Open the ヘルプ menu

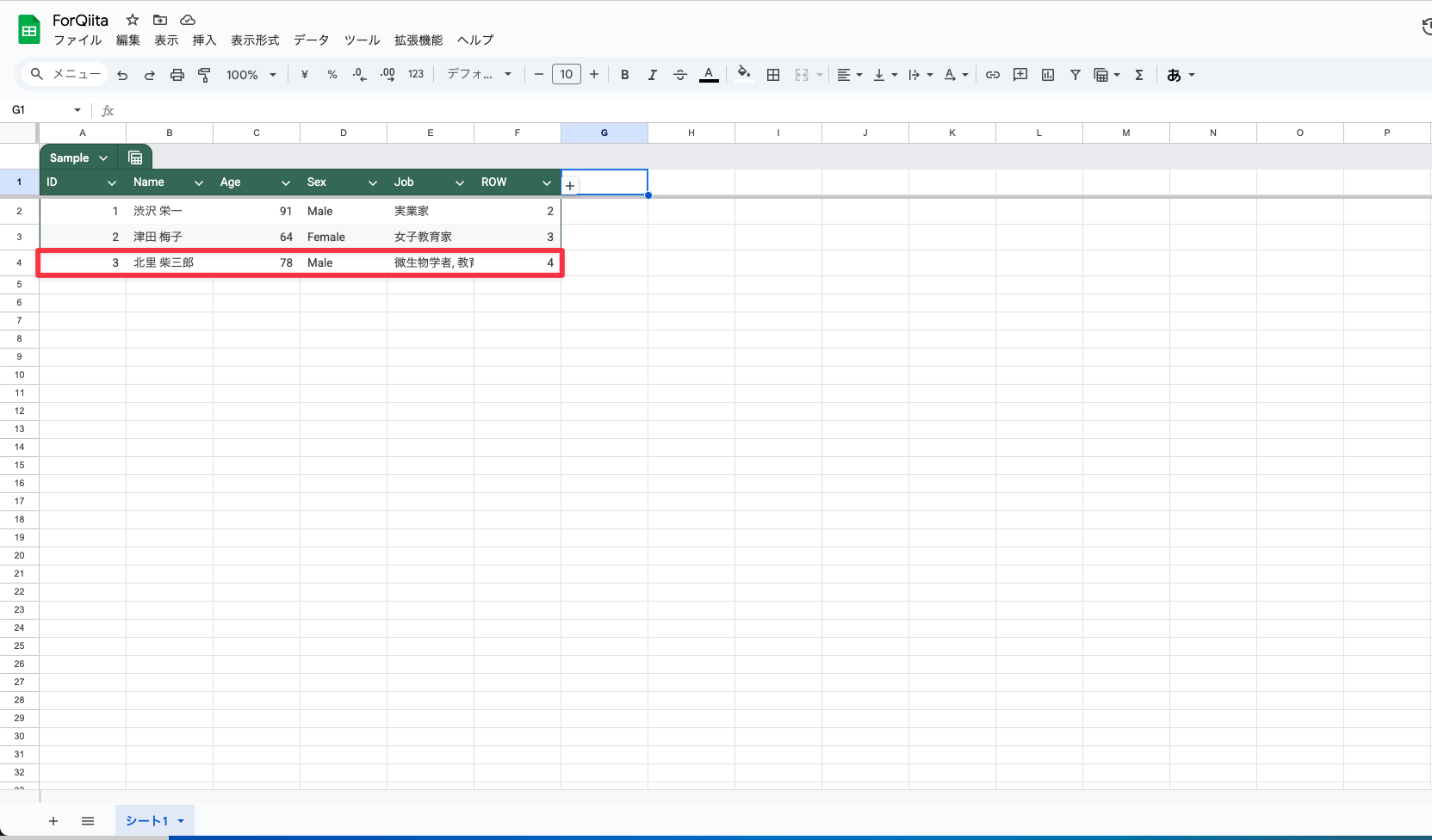[x=475, y=40]
